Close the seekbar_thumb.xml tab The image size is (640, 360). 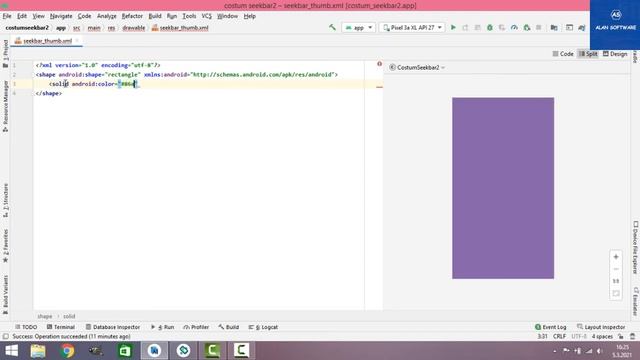coord(77,40)
